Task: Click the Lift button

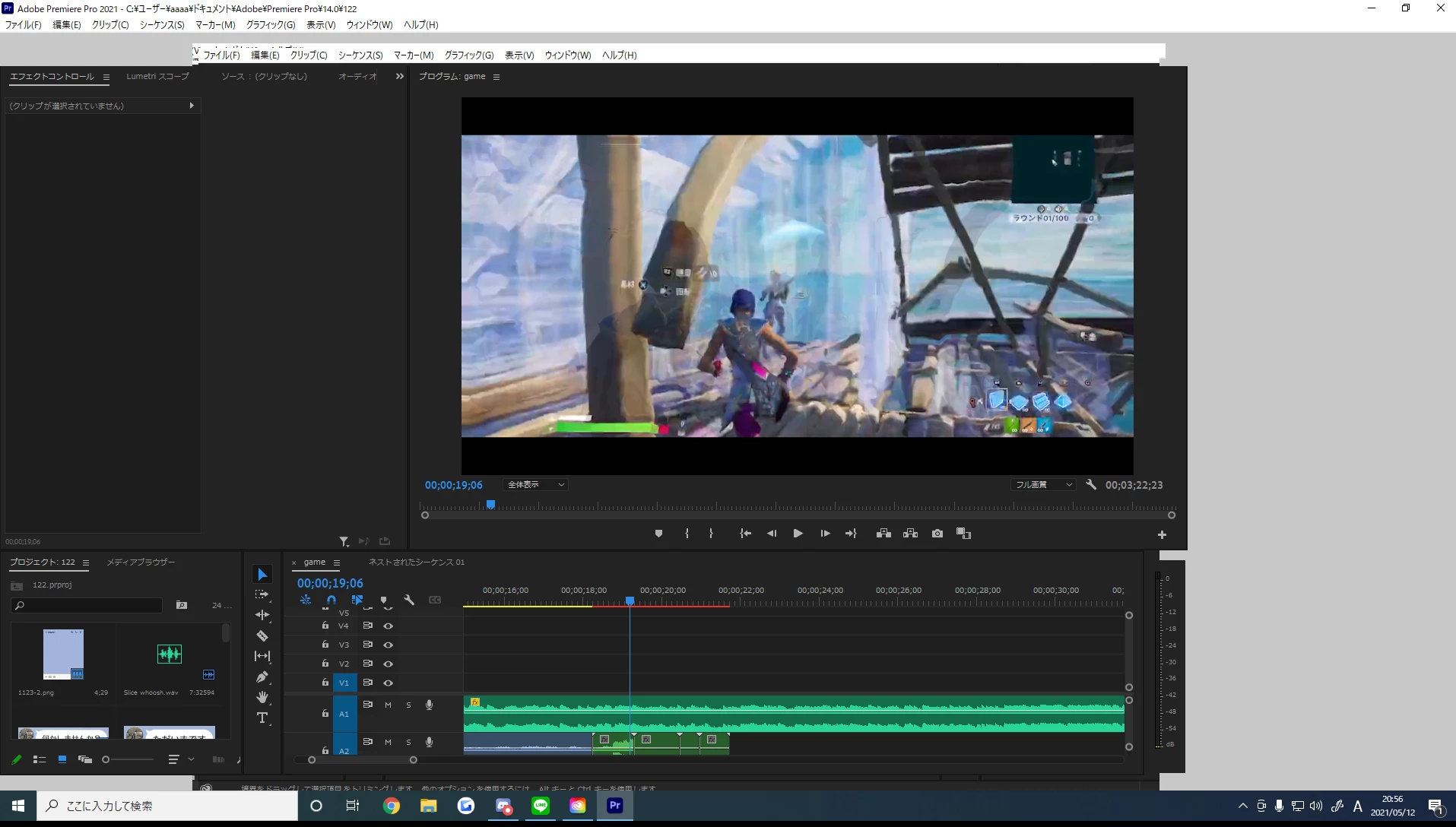Action: pos(883,534)
